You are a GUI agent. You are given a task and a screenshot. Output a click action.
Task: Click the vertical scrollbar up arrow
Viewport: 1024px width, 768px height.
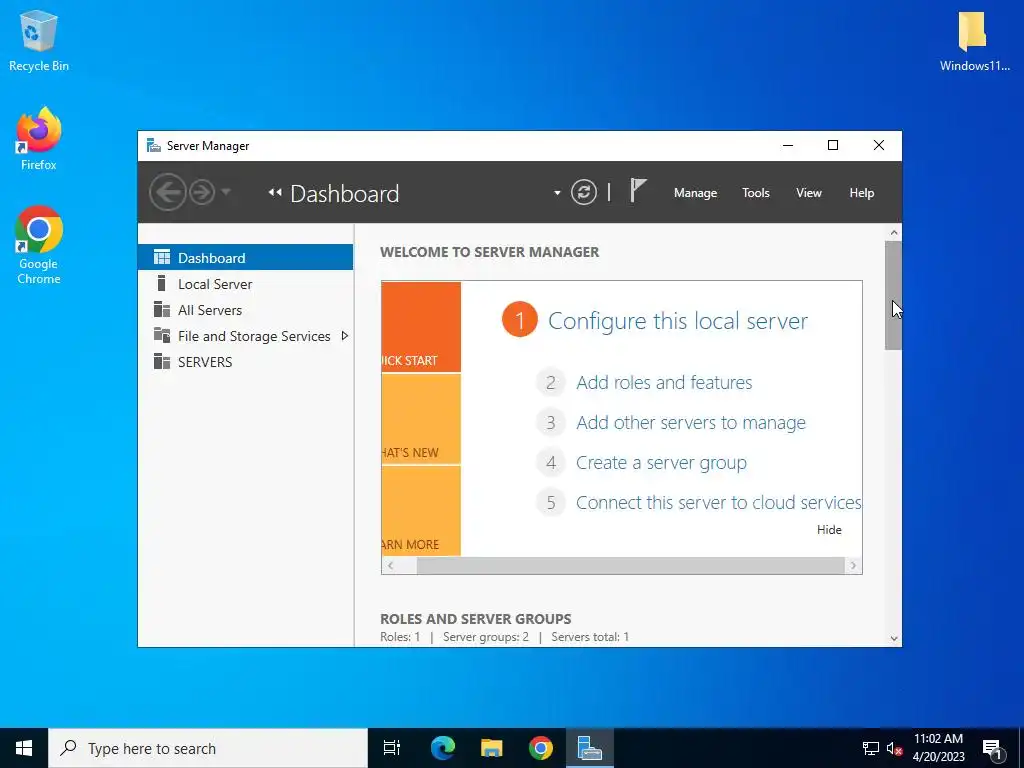(x=894, y=232)
